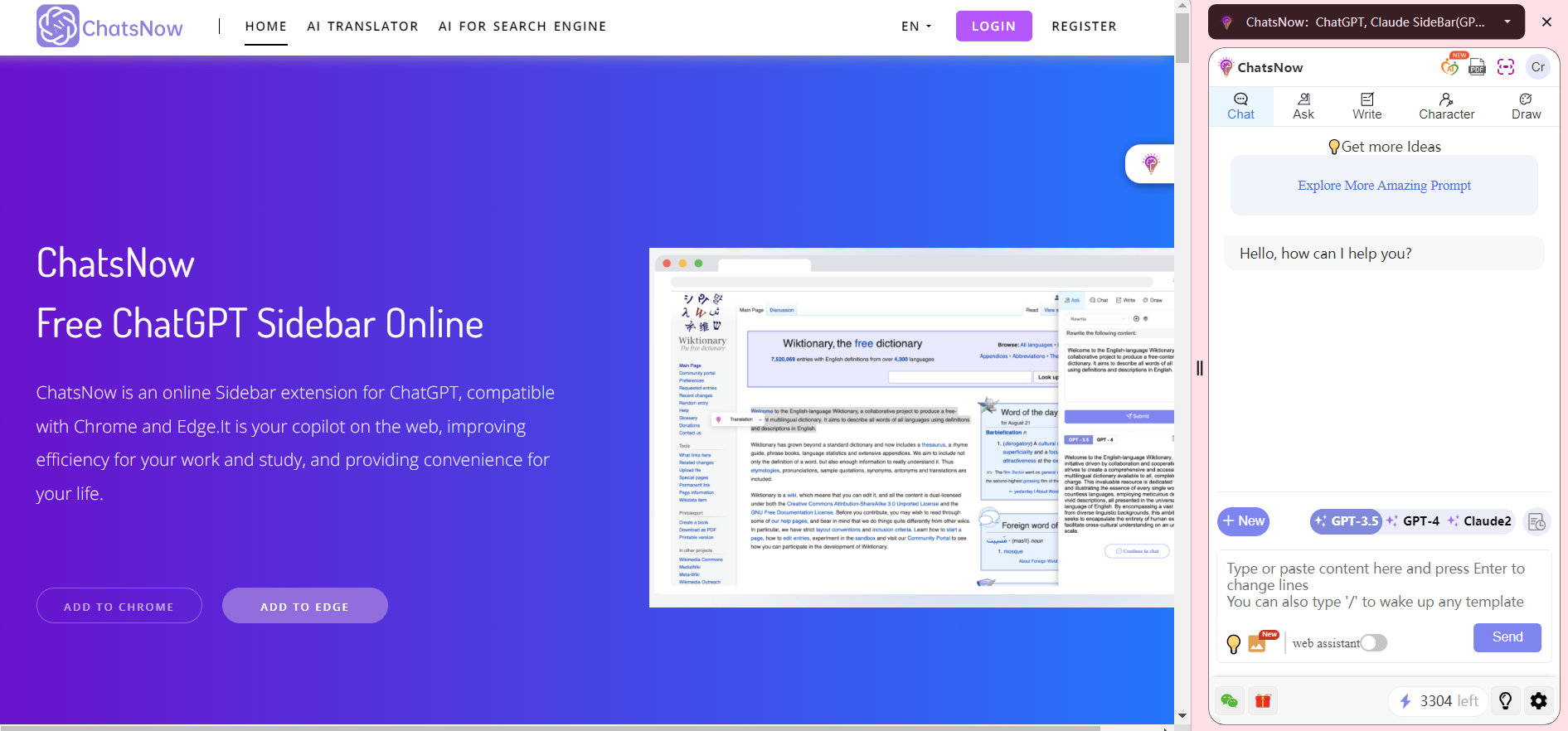1568x731 pixels.
Task: Click the Send button
Action: tap(1507, 637)
